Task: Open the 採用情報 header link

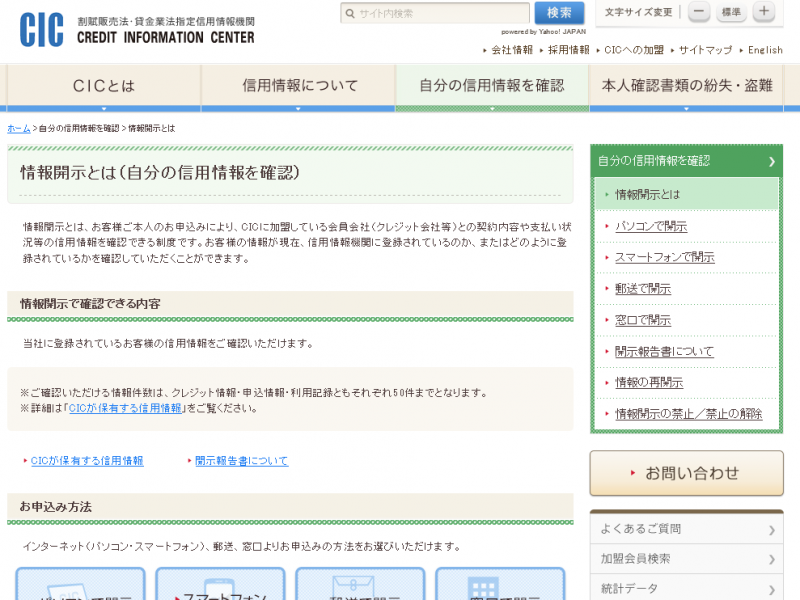Action: (x=568, y=50)
